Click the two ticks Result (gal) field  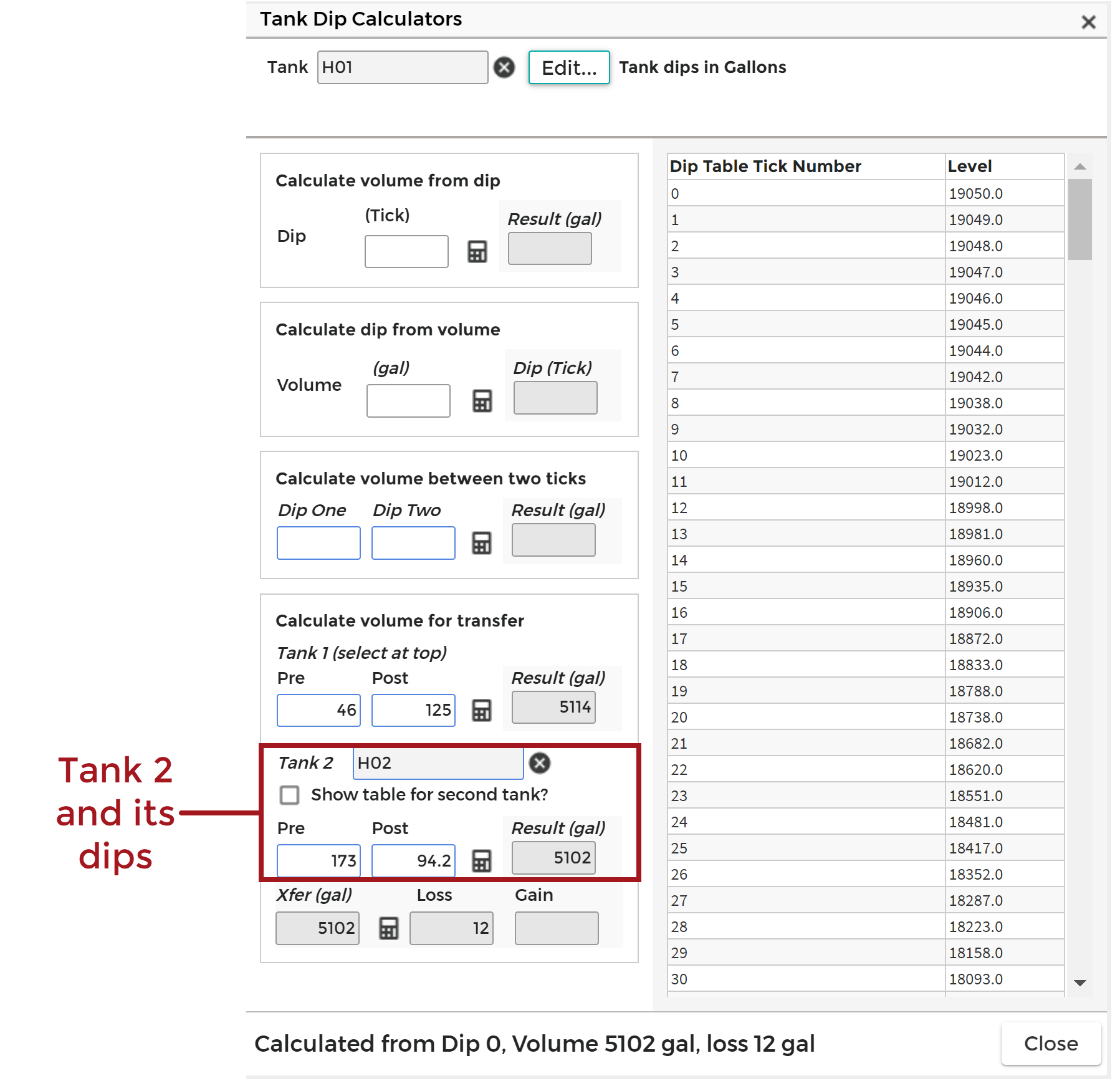(553, 540)
